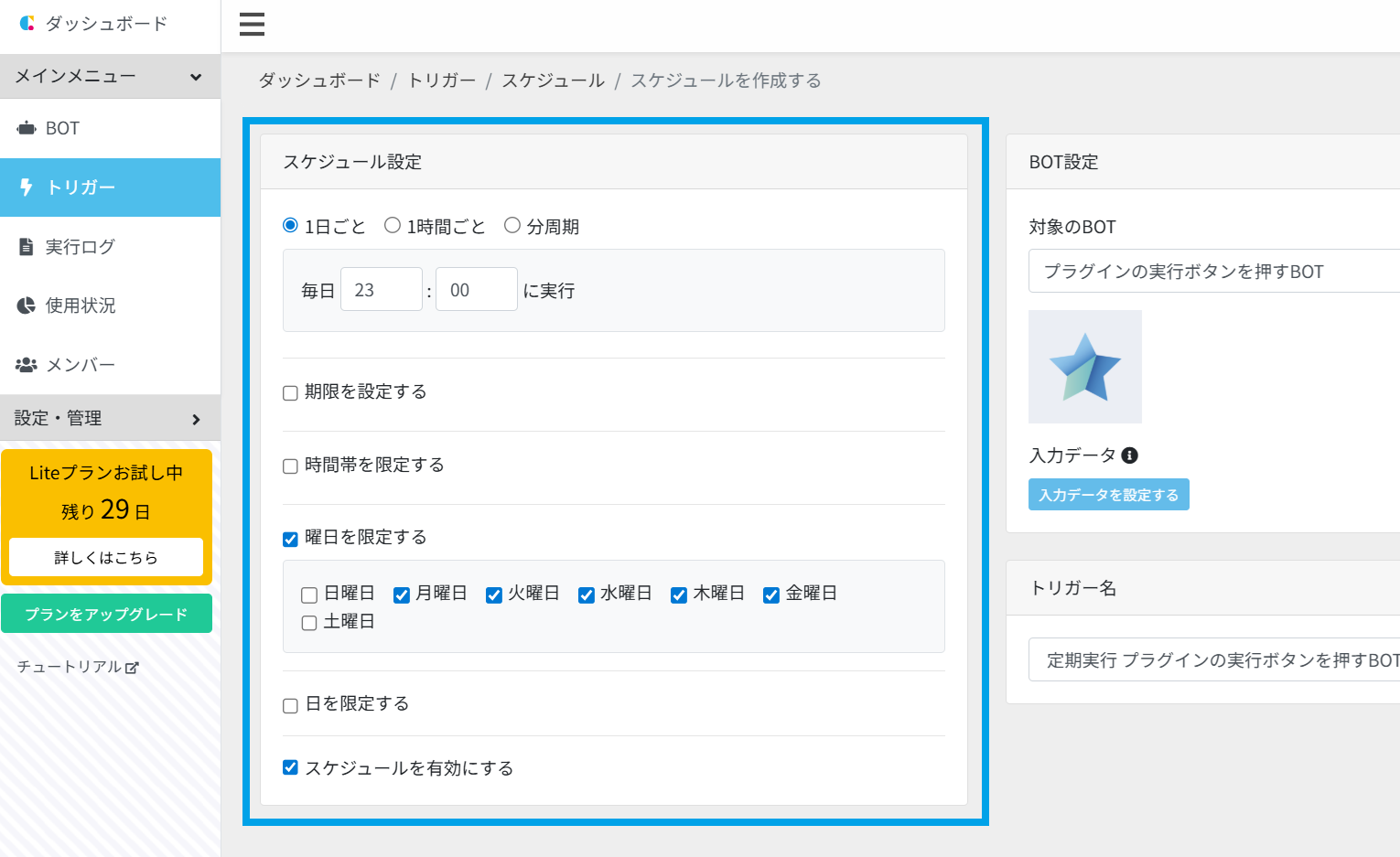
Task: Open メンバー in the sidebar
Action: click(110, 365)
